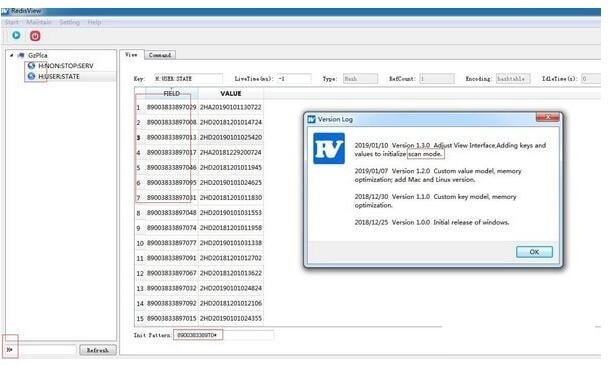Click row number 10 in the table
The height and width of the screenshot is (365, 611).
140,243
